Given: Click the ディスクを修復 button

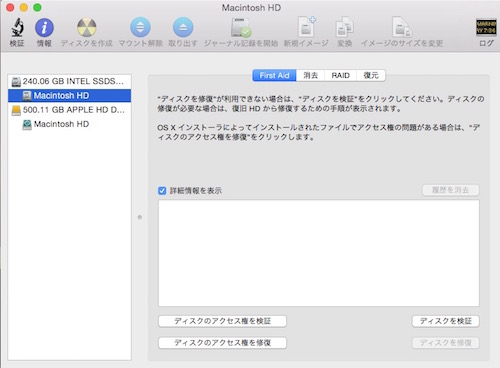Looking at the screenshot, I should 446,343.
